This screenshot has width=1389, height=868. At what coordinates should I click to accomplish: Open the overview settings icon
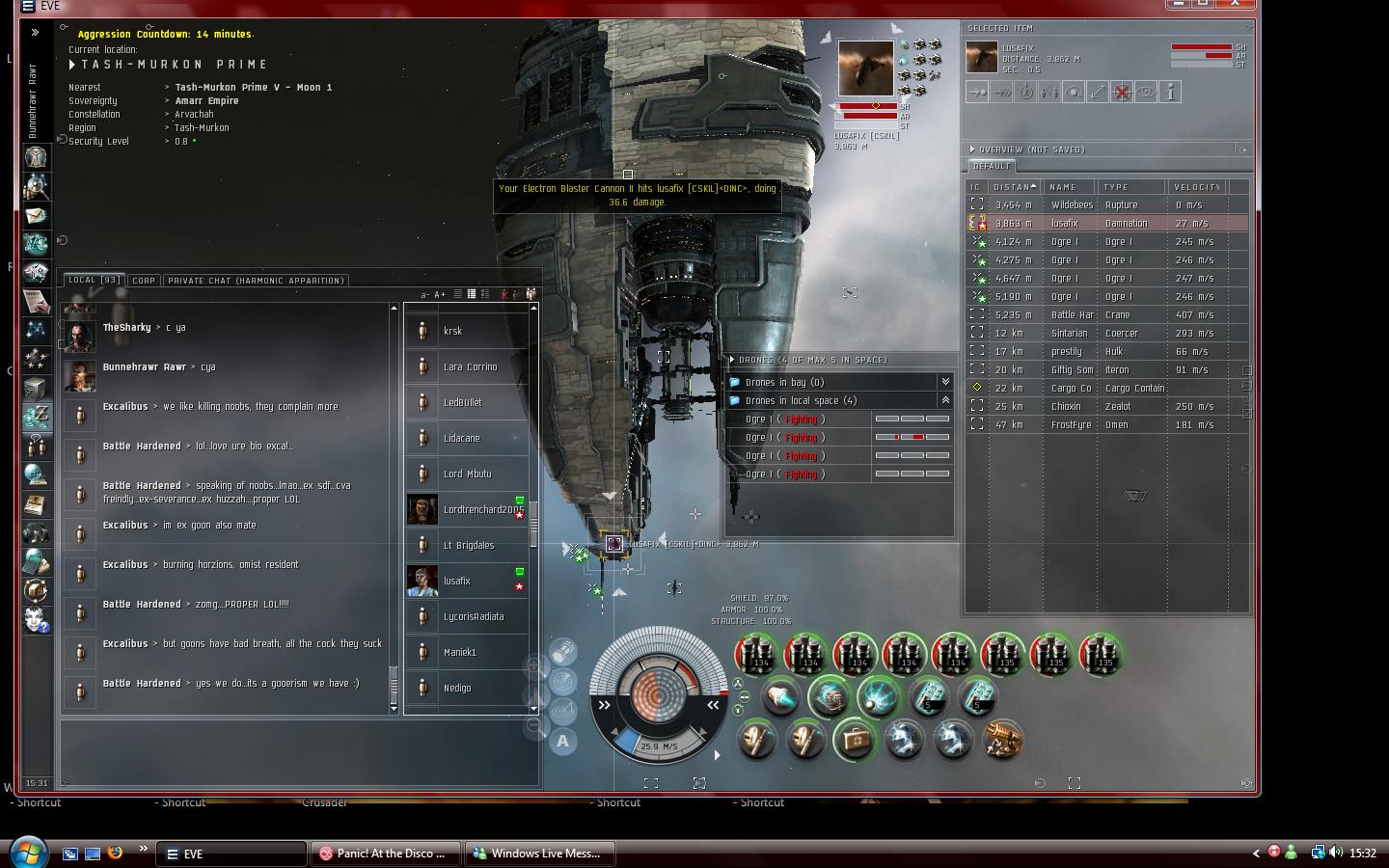click(1242, 149)
